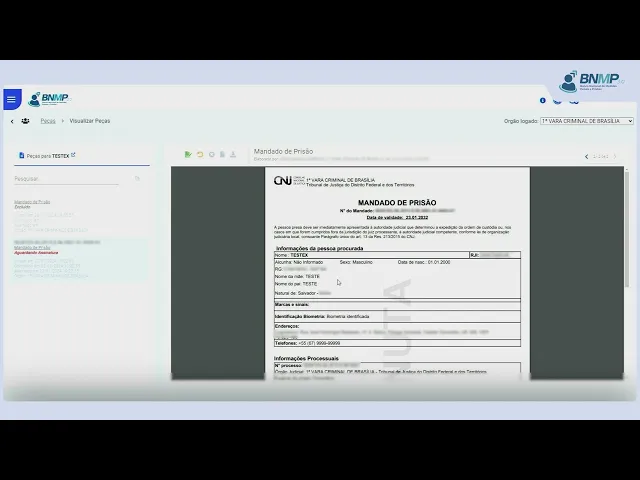Click the Data de validade 23.01.2032 text
This screenshot has height=480, width=640.
tap(397, 218)
